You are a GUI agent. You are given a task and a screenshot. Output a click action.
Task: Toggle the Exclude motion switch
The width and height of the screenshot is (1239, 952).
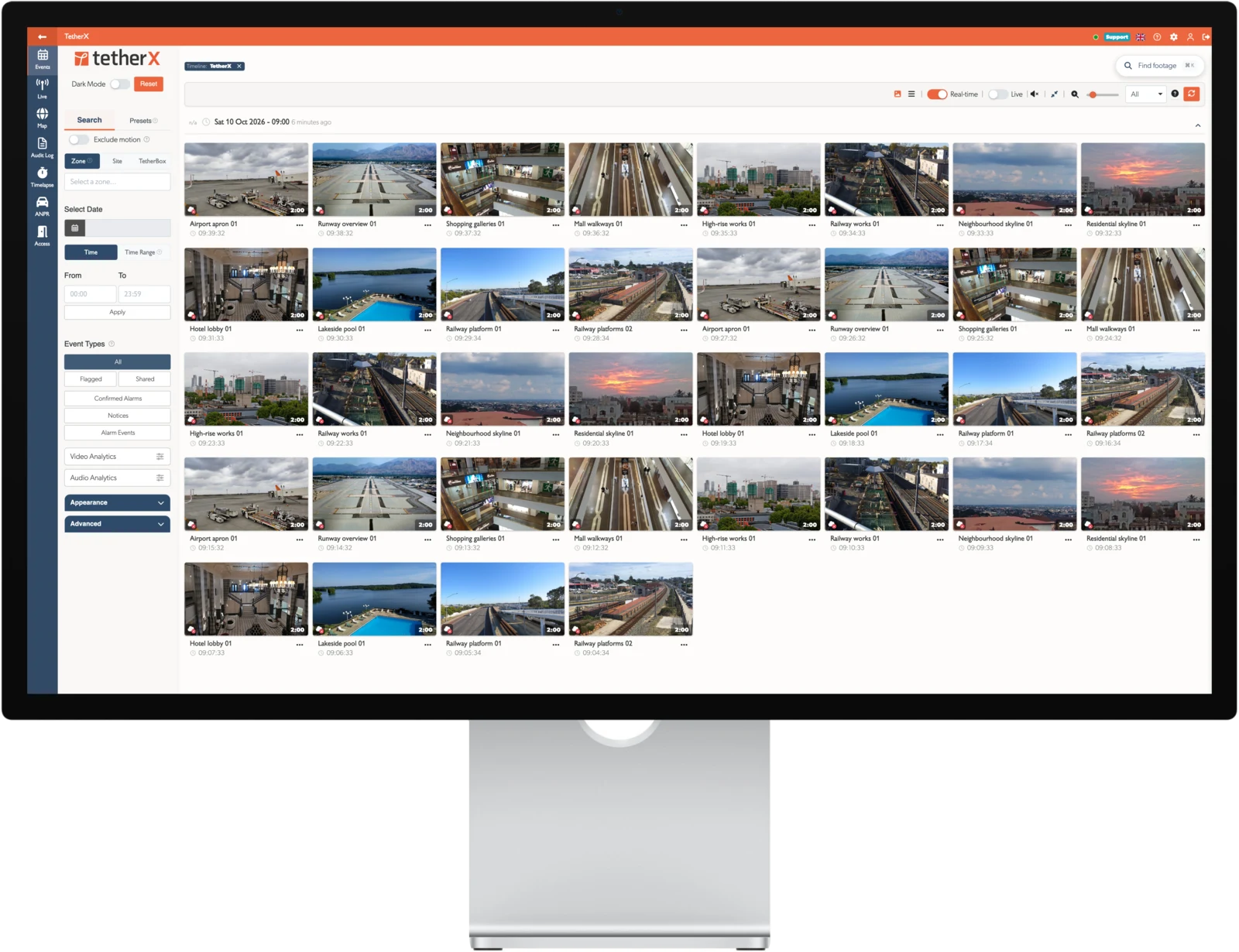[79, 139]
